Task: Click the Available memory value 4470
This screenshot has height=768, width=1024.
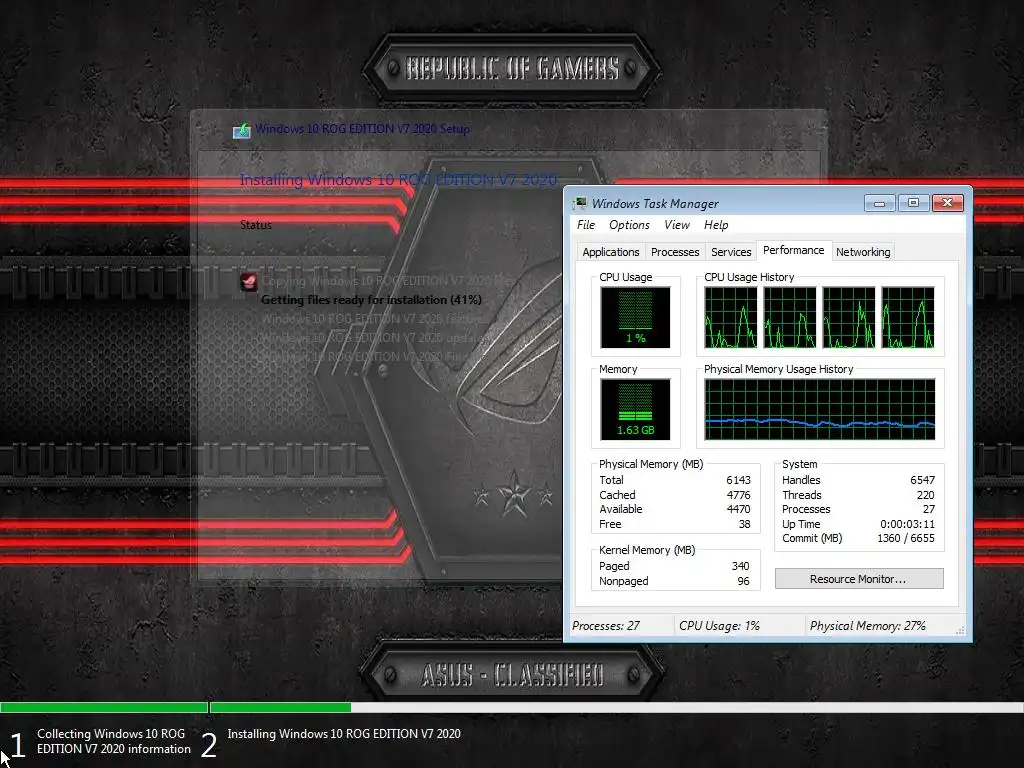Action: pyautogui.click(x=738, y=509)
